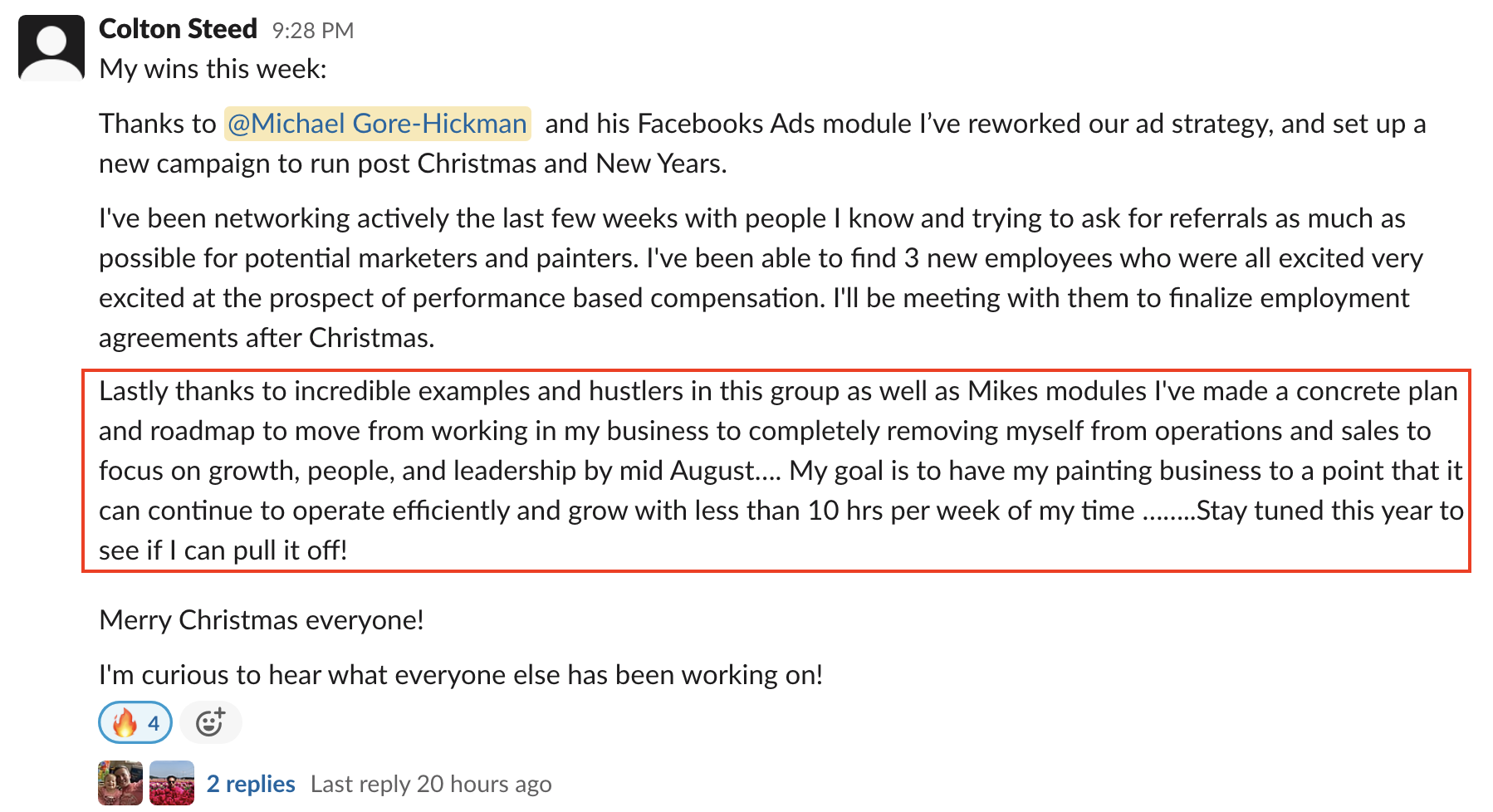Click Colton Steed's profile avatar
Viewport: 1493px width, 812px height.
coord(51,47)
